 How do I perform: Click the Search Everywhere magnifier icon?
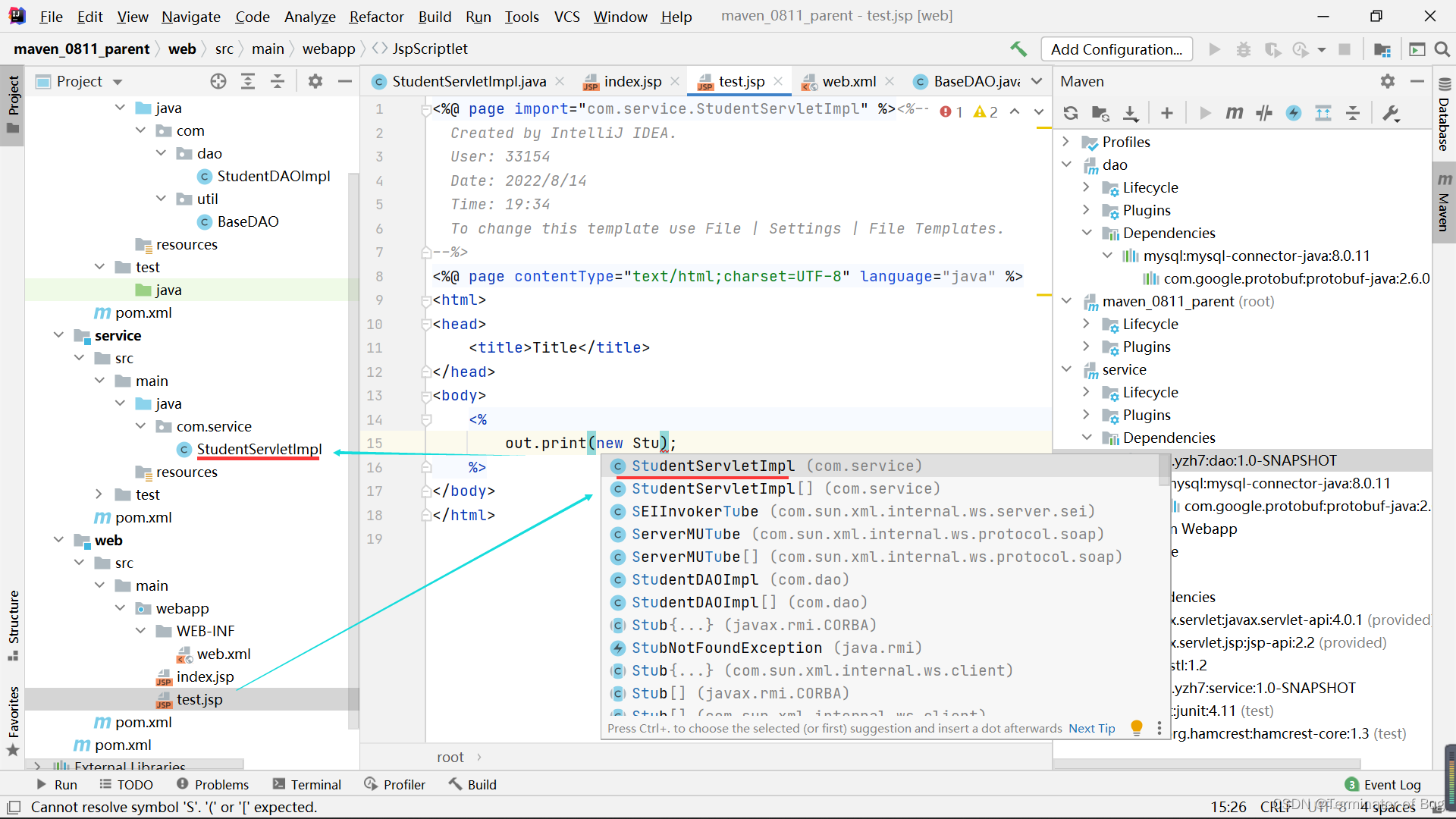pyautogui.click(x=1442, y=49)
